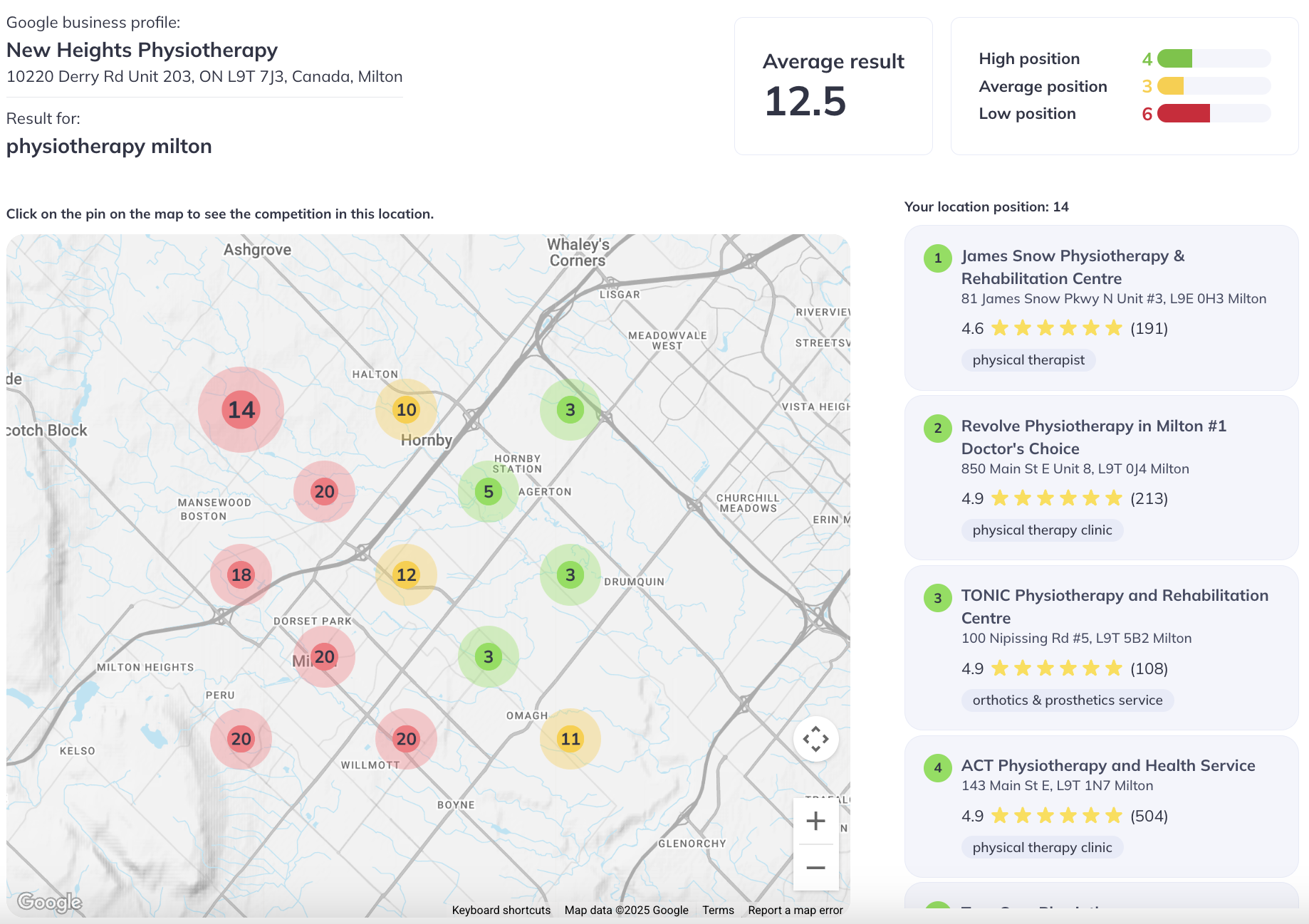Click New Heights Physiotherapy profile name
This screenshot has width=1309, height=924.
point(142,50)
